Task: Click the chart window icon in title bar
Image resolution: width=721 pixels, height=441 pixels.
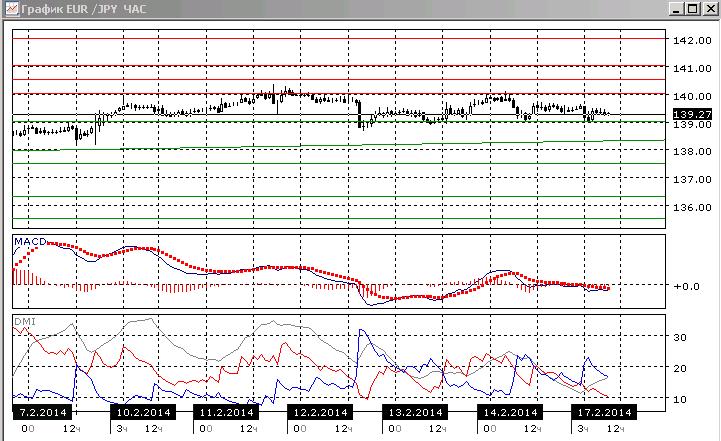Action: [12, 8]
